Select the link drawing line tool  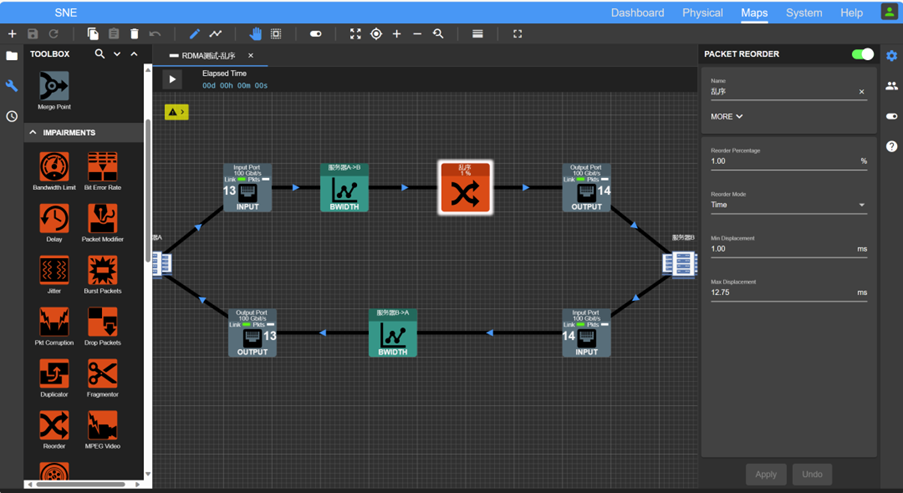[215, 34]
